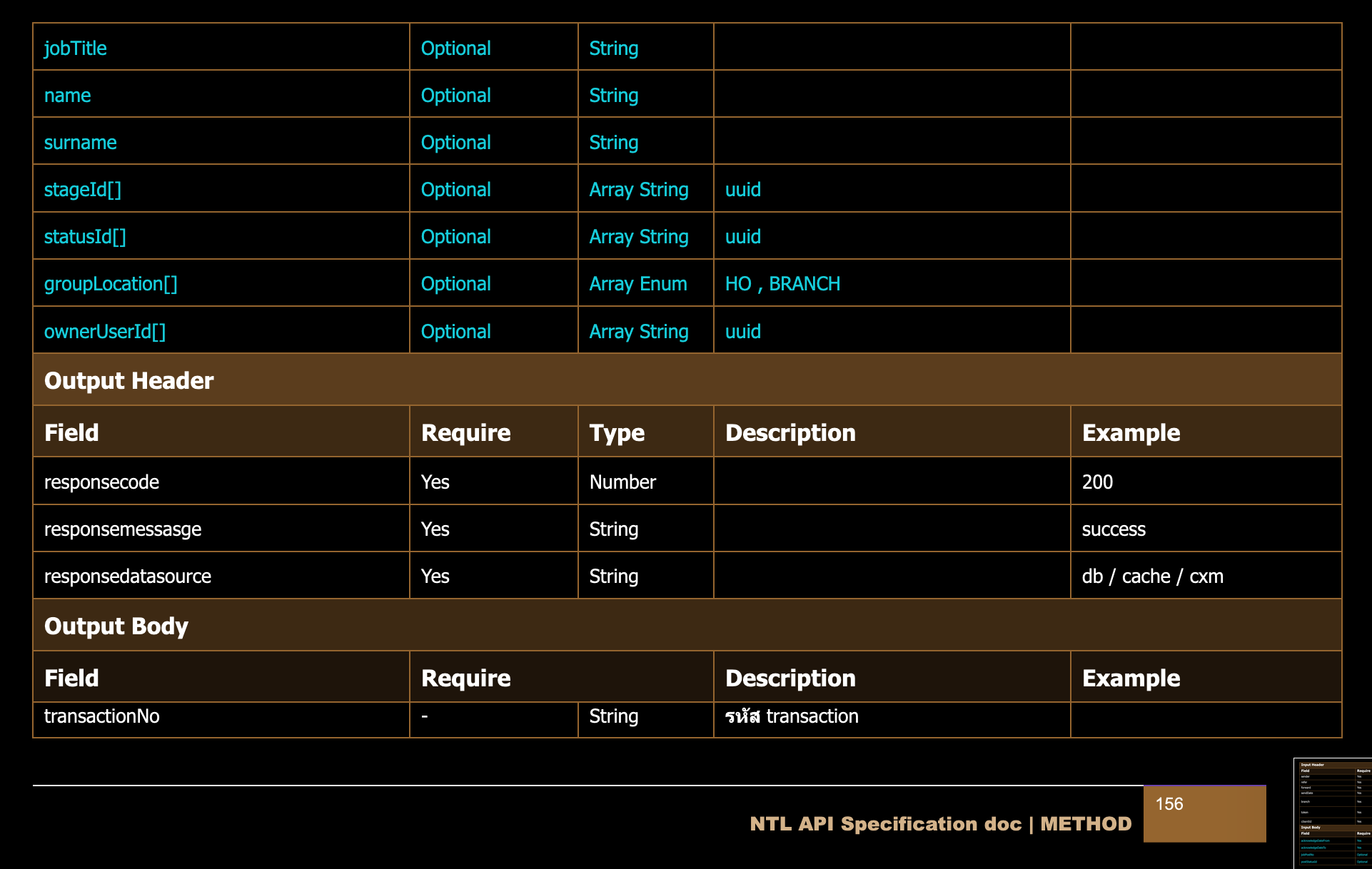Click the example value 200
Viewport: 1372px width, 869px height.
click(x=1097, y=482)
